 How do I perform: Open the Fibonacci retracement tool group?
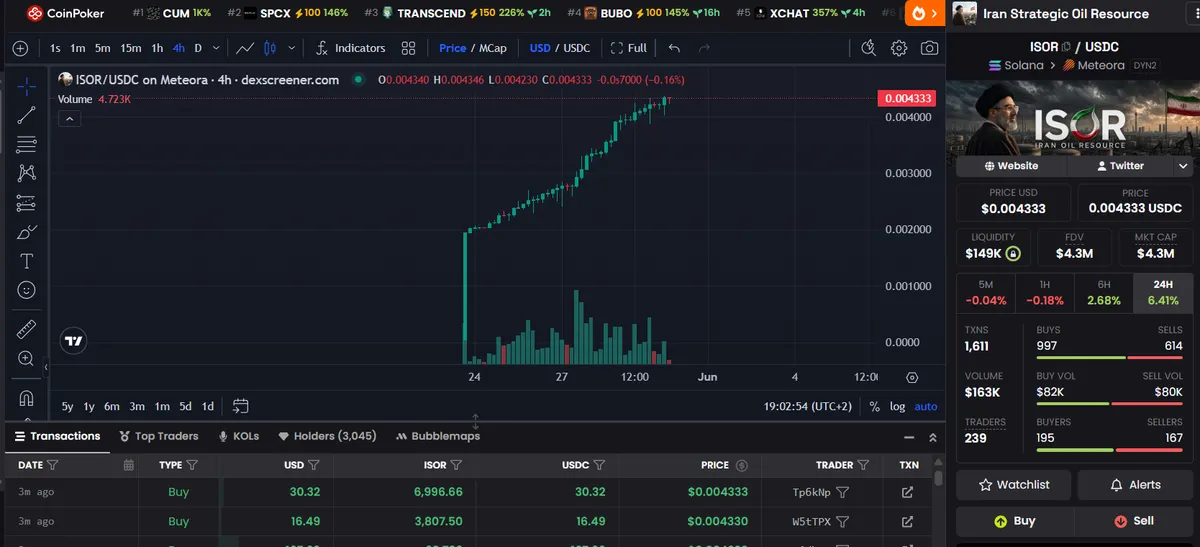click(x=27, y=144)
